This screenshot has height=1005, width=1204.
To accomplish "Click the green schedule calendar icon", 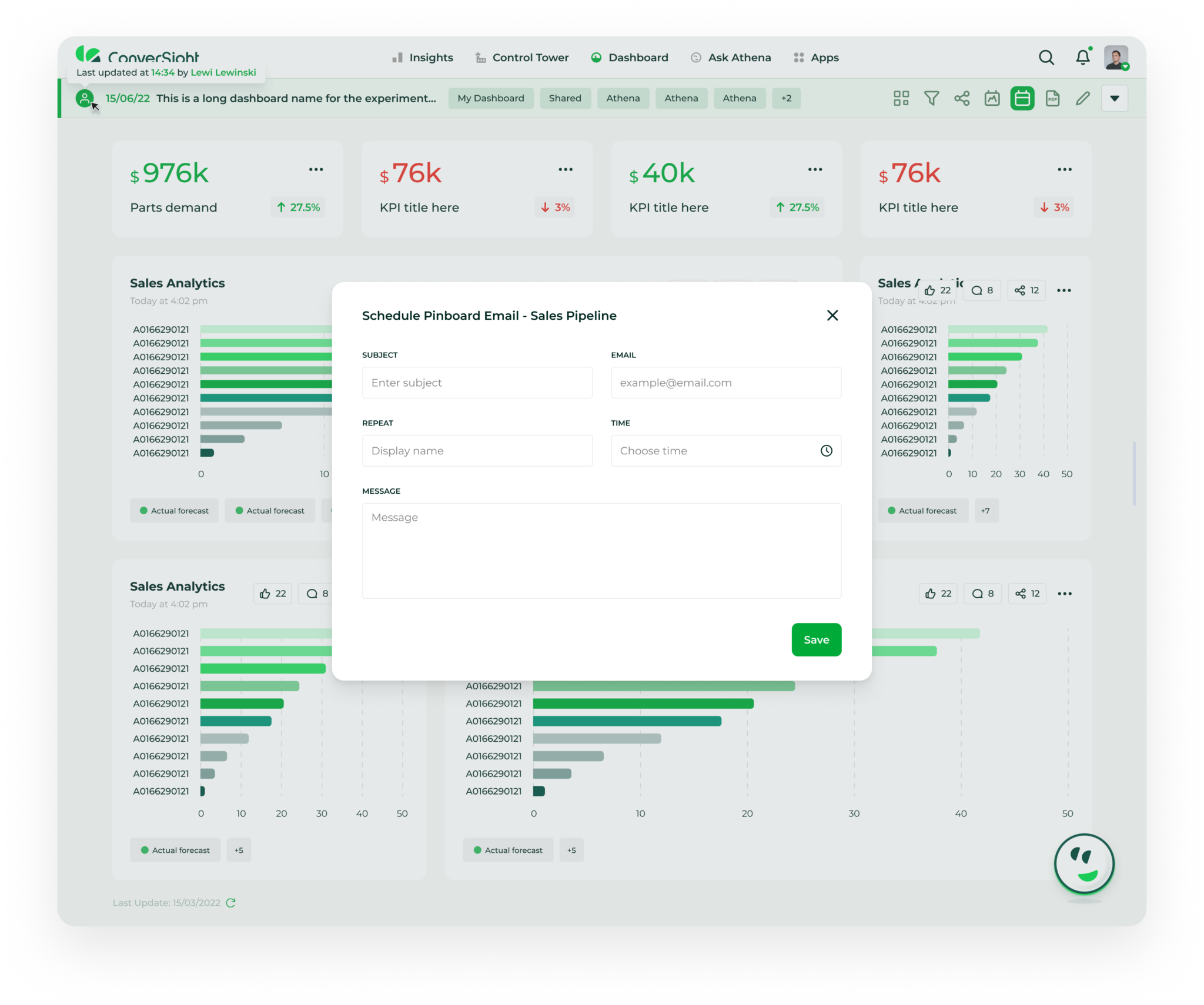I will pyautogui.click(x=1022, y=98).
